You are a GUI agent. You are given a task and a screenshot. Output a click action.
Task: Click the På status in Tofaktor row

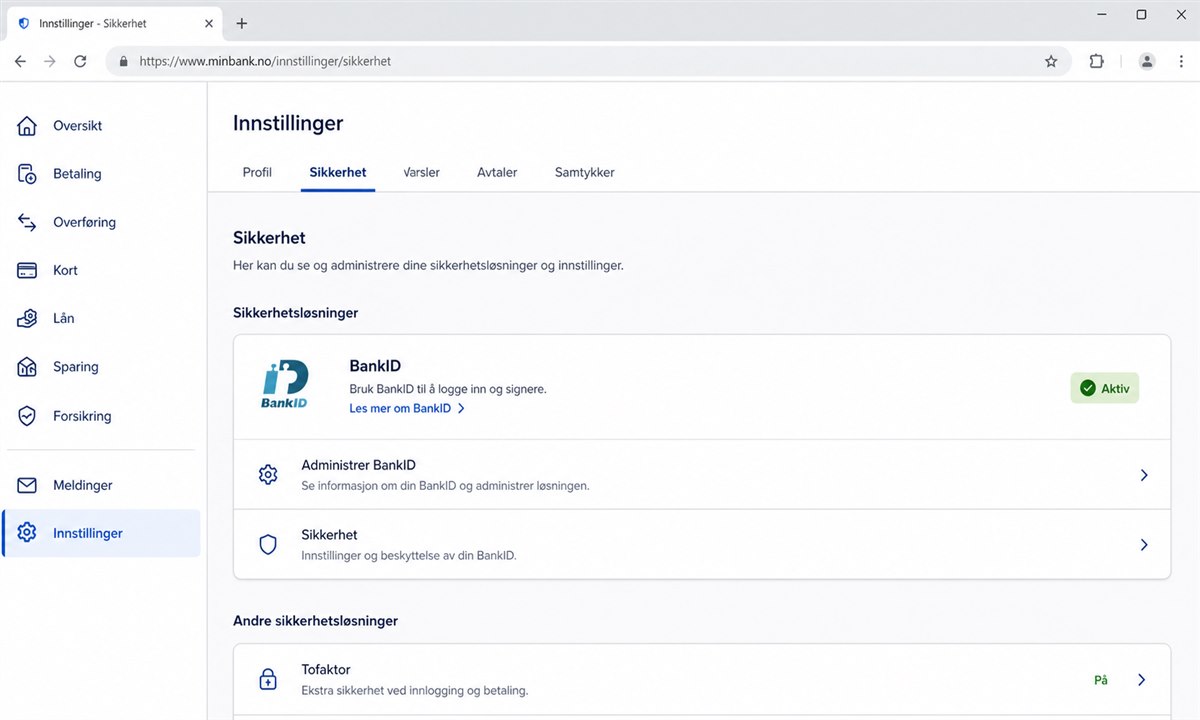click(1101, 680)
